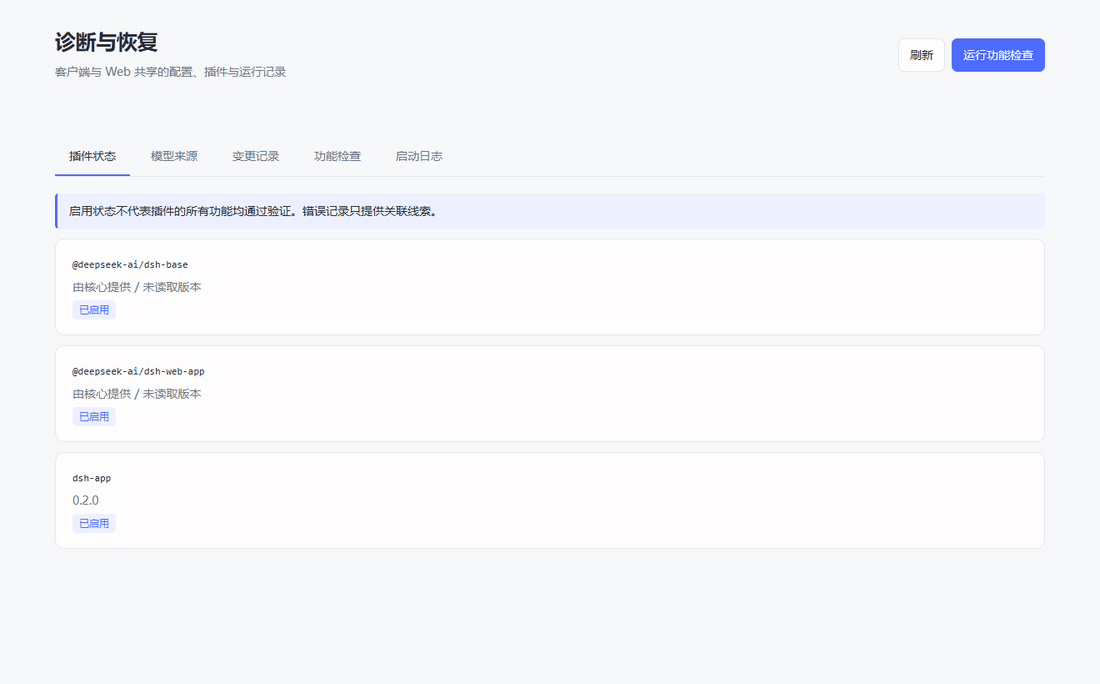Switch to the 模型来源 tab

[x=174, y=156]
